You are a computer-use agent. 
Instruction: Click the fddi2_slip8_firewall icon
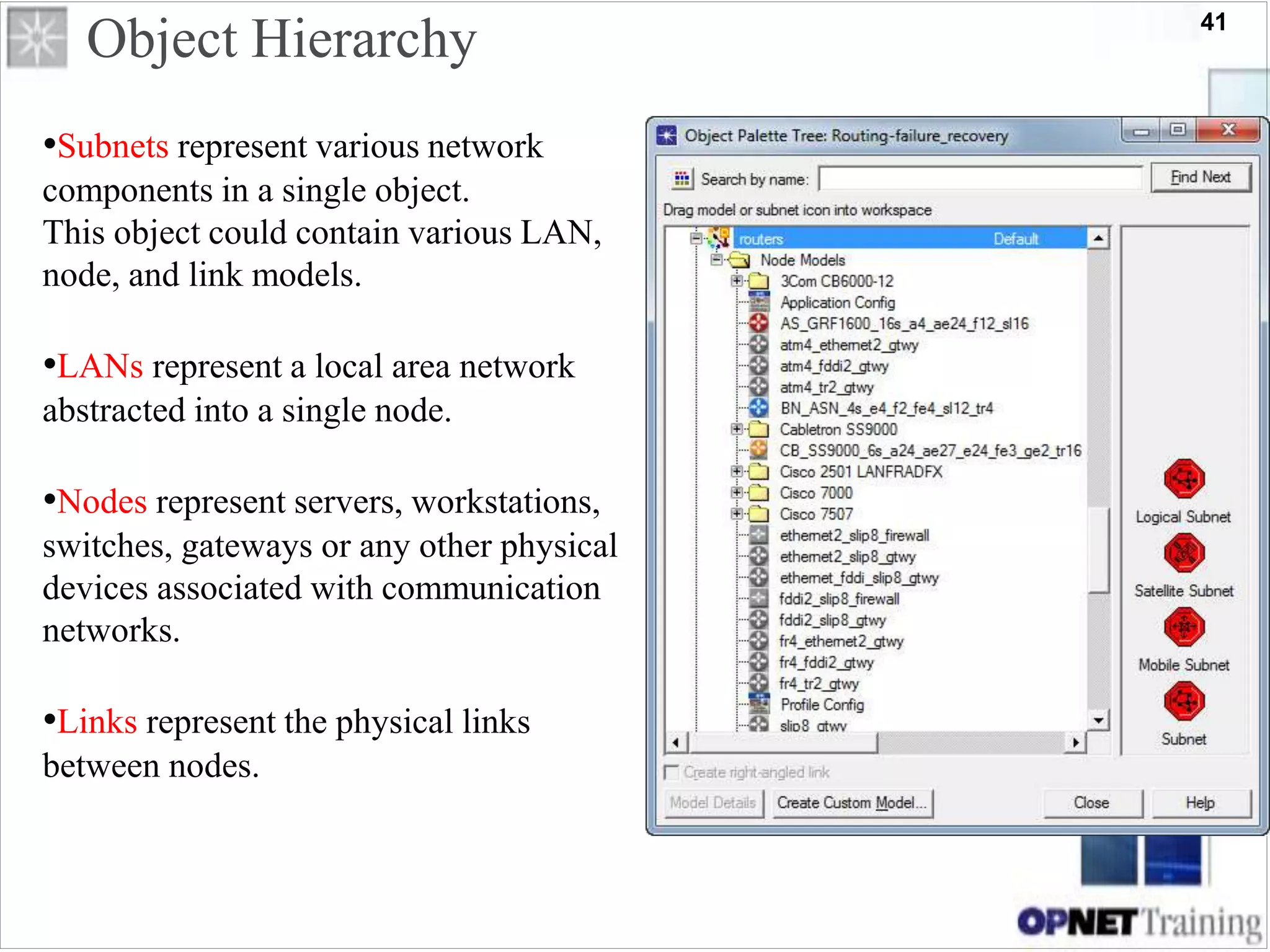point(759,599)
